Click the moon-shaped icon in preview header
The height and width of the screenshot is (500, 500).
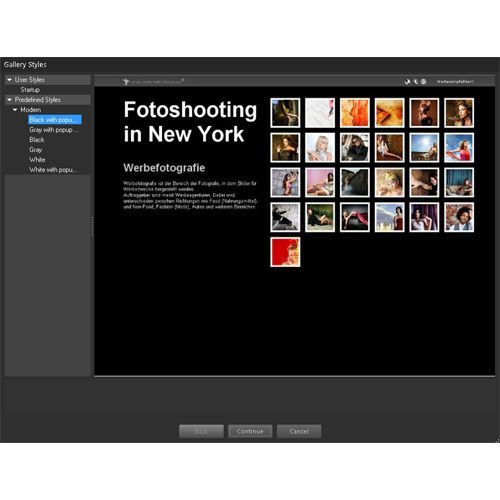416,82
